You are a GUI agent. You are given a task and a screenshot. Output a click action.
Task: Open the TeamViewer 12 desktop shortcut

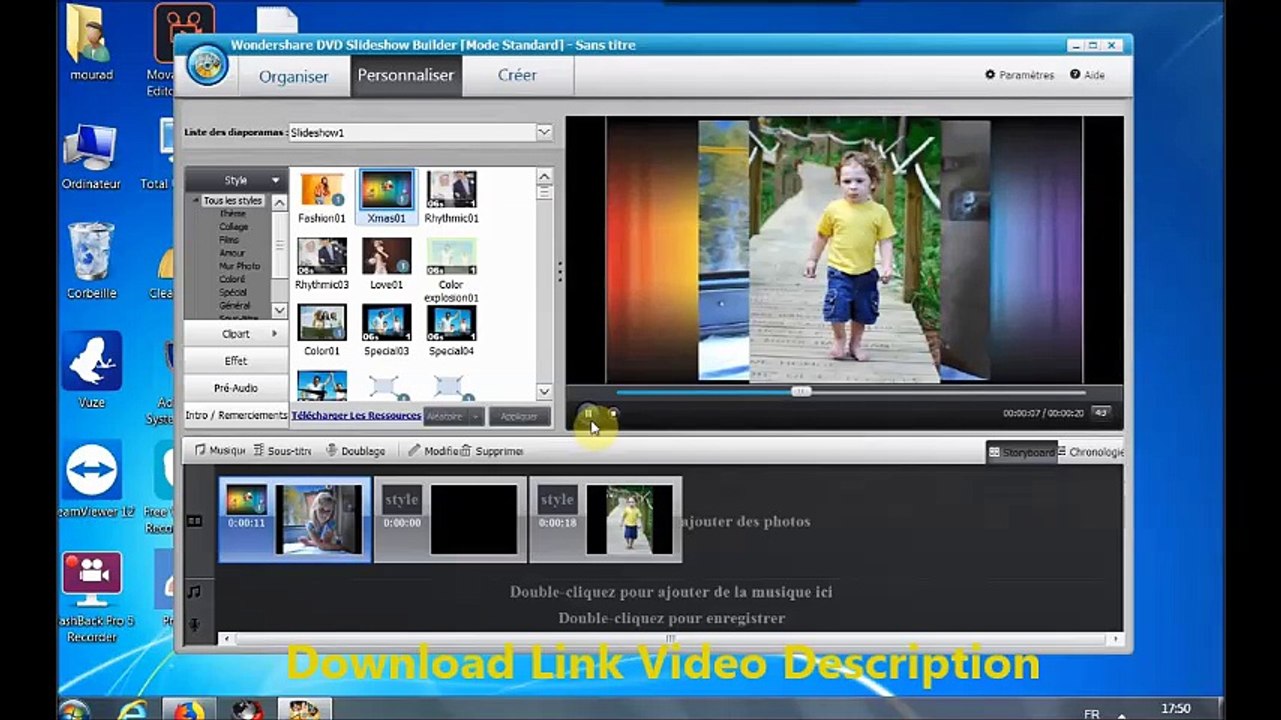[94, 480]
